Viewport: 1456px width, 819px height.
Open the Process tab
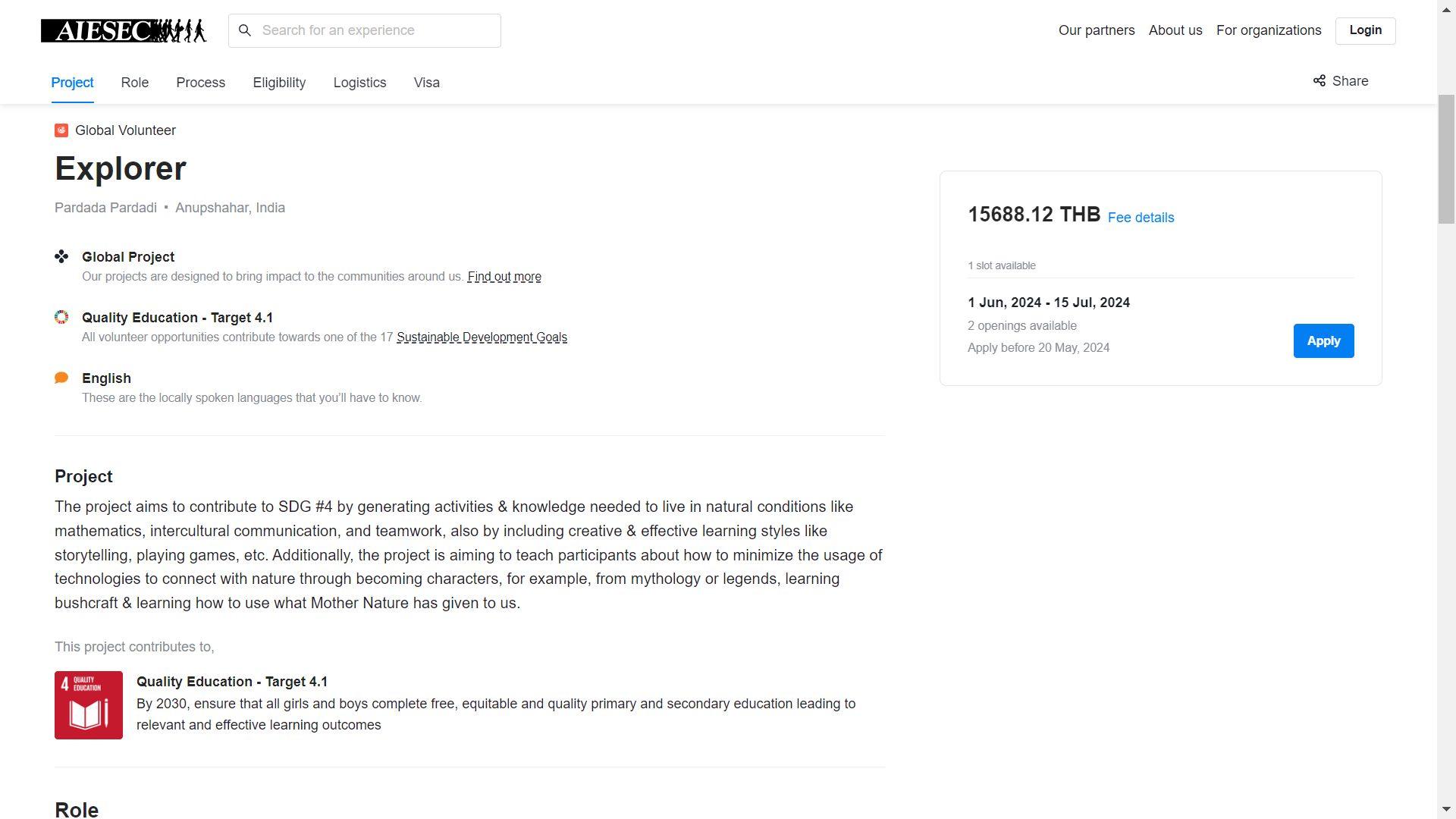(201, 83)
